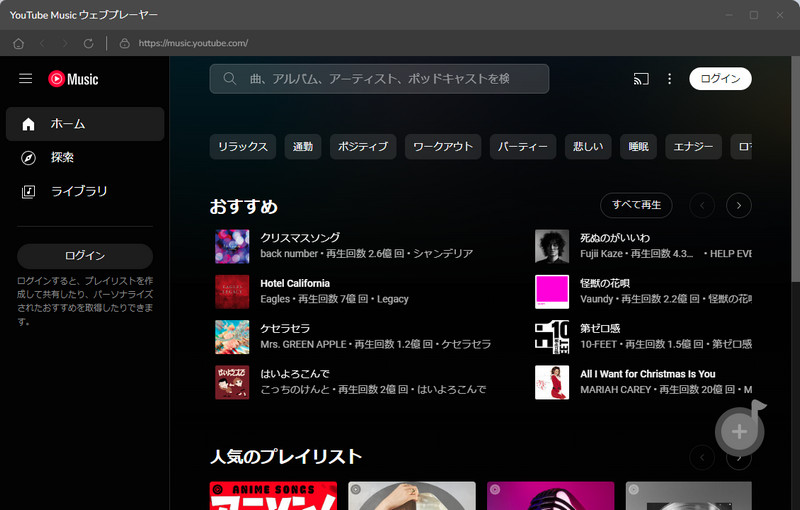
Task: Play the Hotel California album thumbnail
Action: (x=232, y=292)
